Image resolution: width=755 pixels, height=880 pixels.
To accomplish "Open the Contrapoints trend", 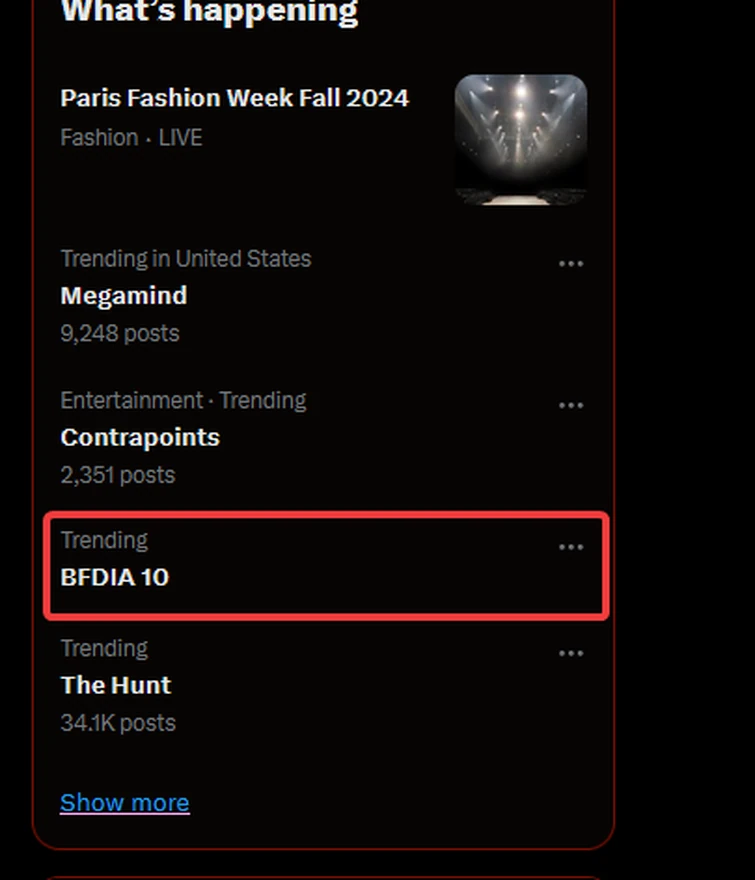I will click(x=139, y=437).
